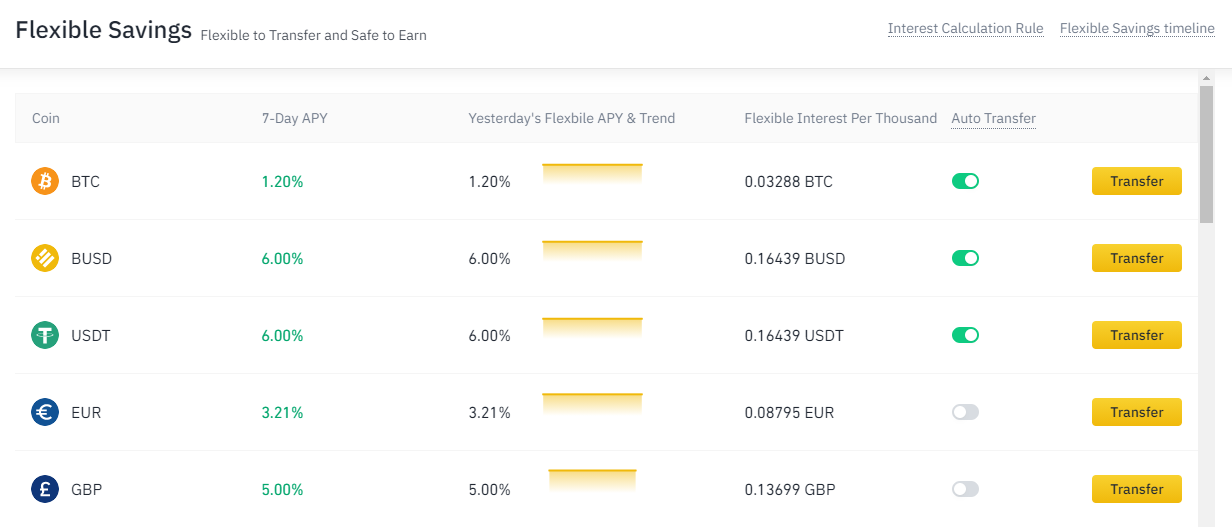
Task: Click the BTC coin icon
Action: point(45,181)
